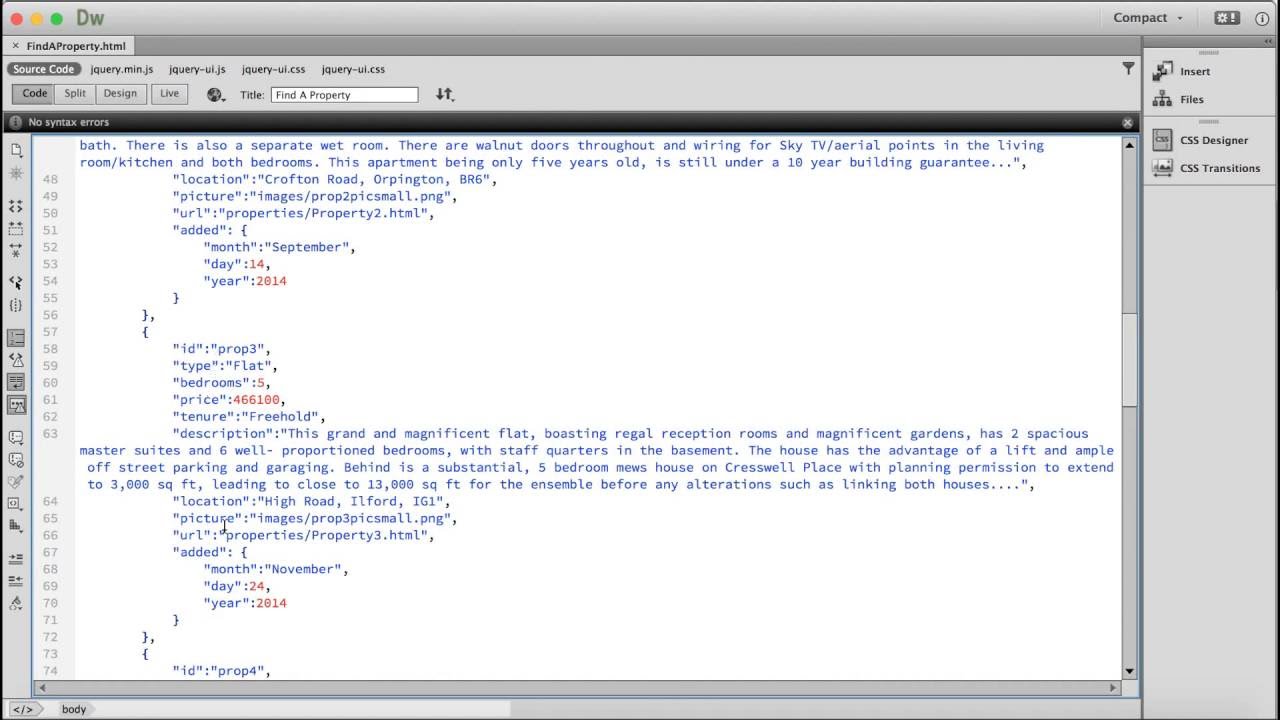The width and height of the screenshot is (1280, 720).
Task: Open the Sync Settings icon in title bar
Action: coord(1227,18)
